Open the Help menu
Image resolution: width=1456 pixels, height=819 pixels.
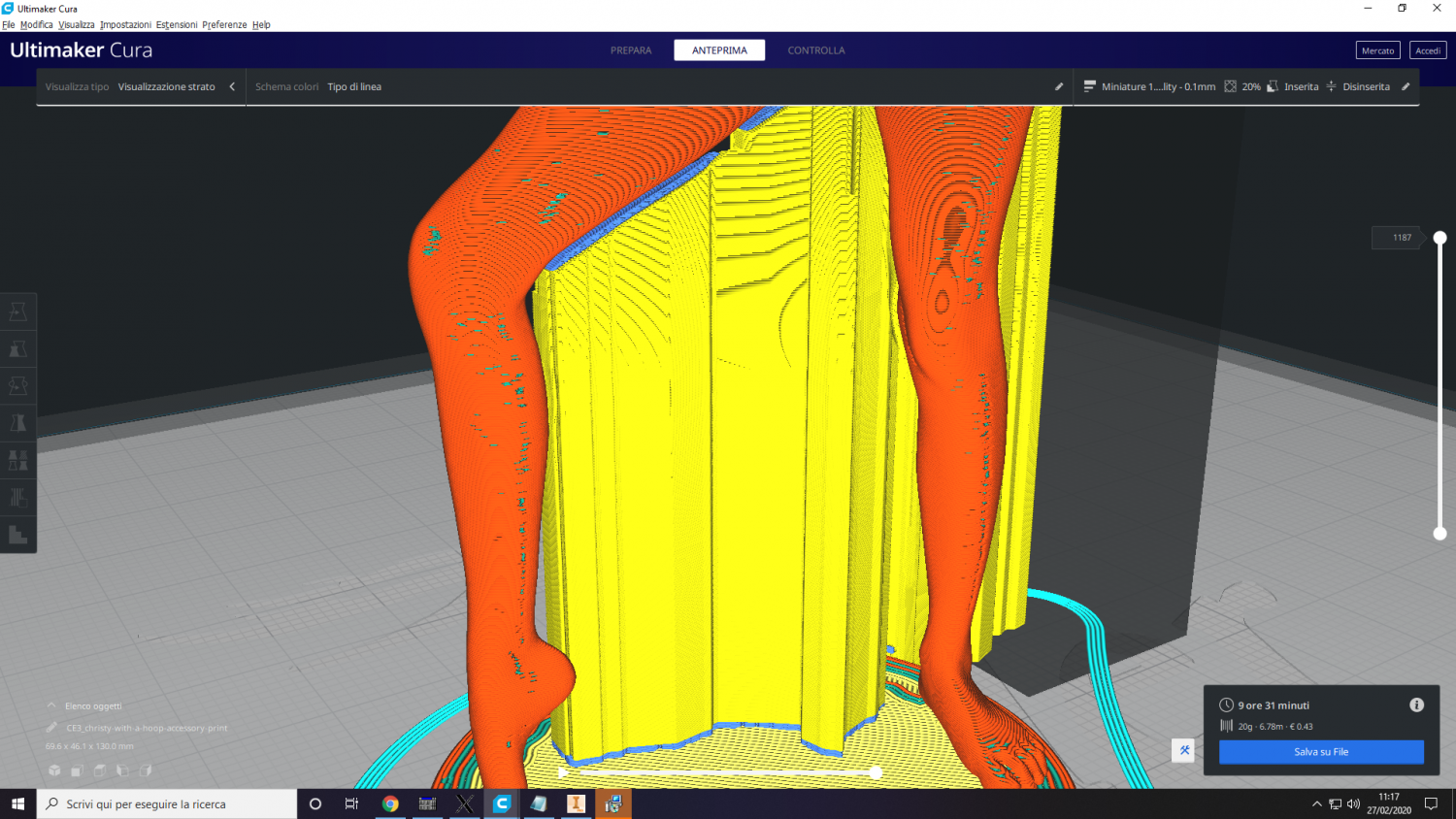(261, 24)
